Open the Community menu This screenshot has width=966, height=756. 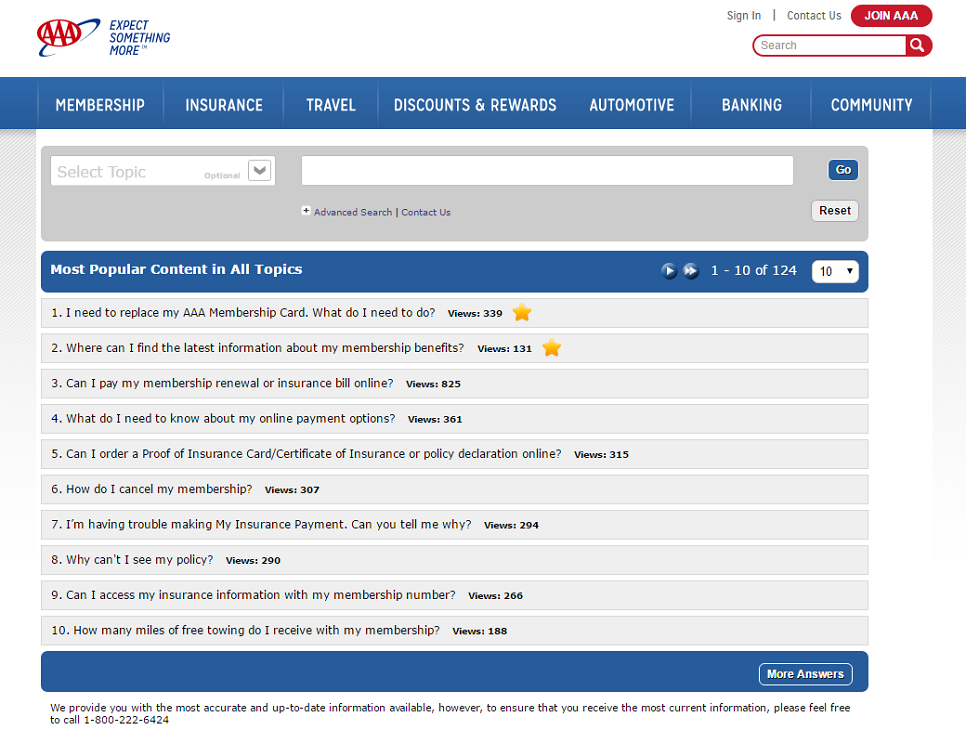click(x=871, y=105)
